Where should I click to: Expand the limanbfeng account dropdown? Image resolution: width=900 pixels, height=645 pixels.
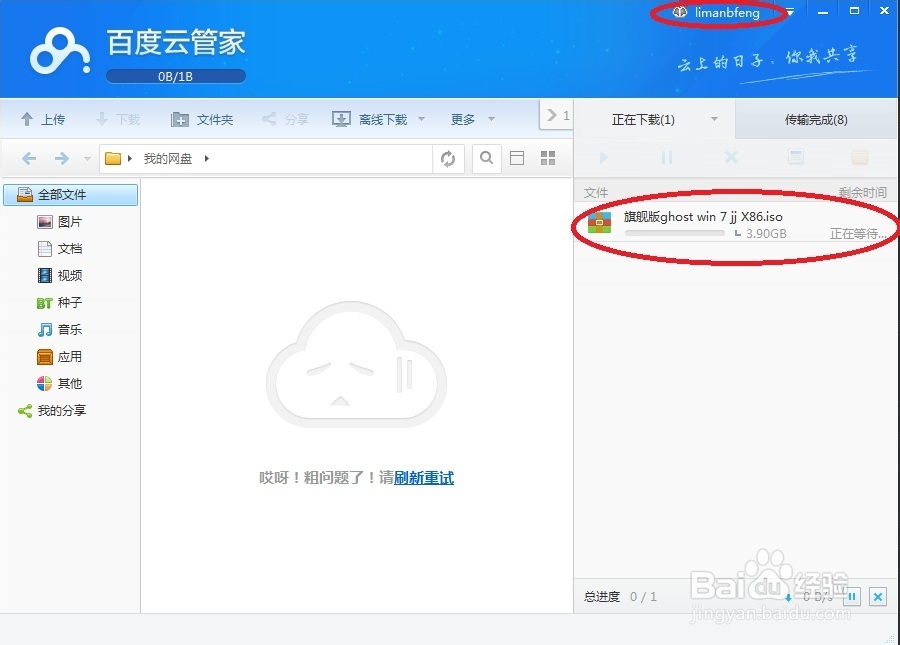[x=788, y=11]
